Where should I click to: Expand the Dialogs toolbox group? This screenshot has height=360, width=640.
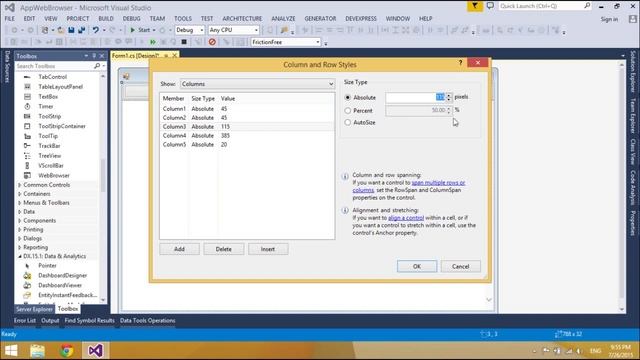tap(20, 238)
